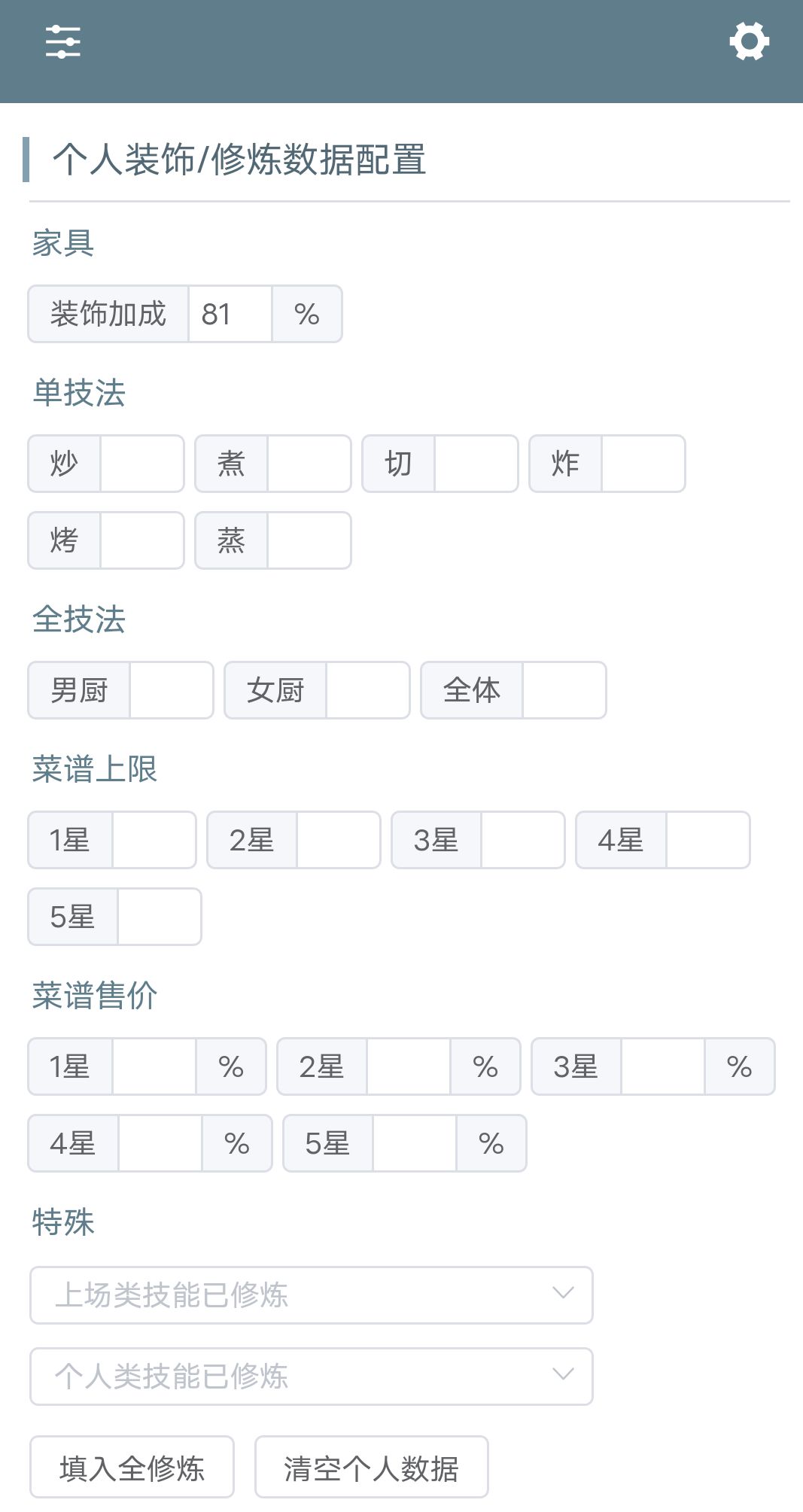Image resolution: width=803 pixels, height=1512 pixels.
Task: Click the 男厨 all-skill input field
Action: 171,690
